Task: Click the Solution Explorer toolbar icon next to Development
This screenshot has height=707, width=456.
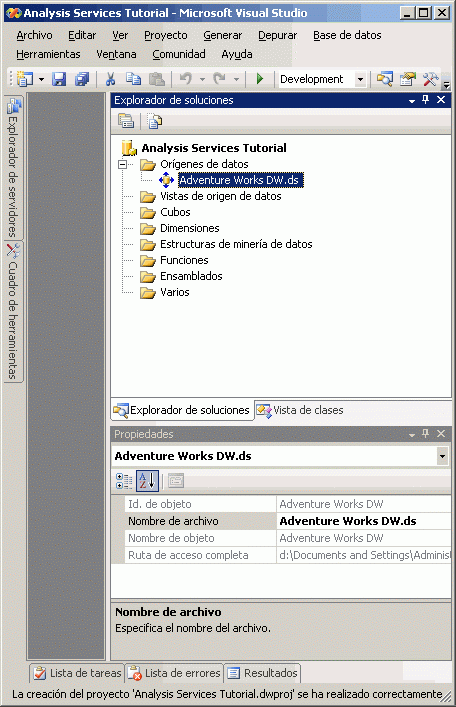Action: coord(384,79)
